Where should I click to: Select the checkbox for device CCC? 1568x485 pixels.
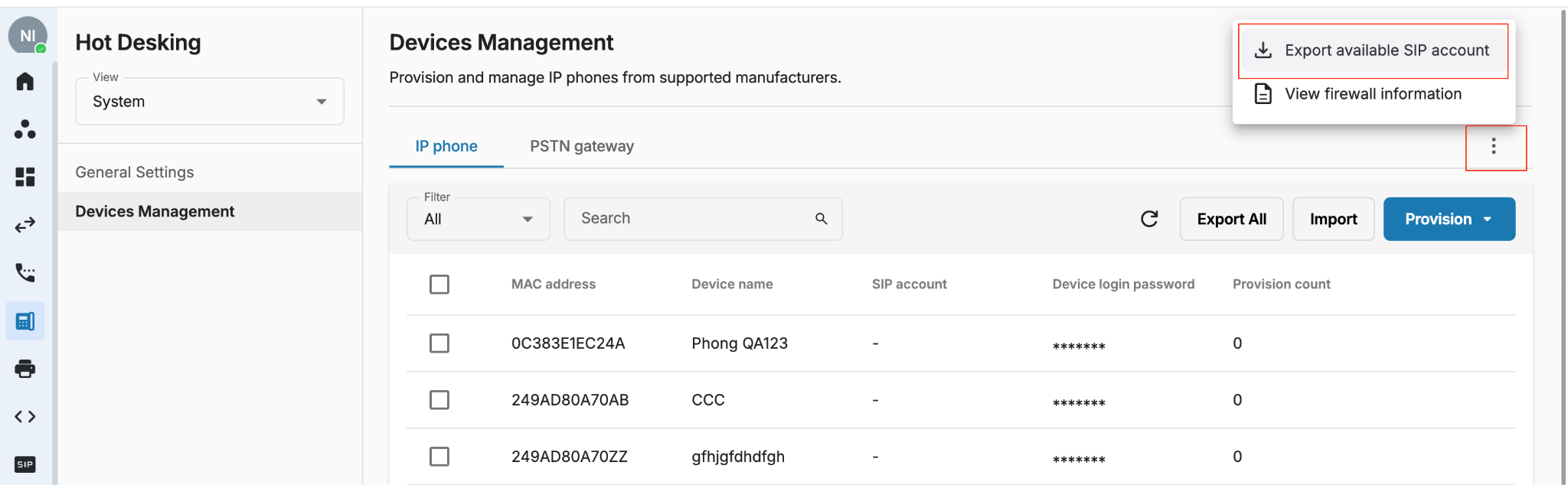[x=439, y=399]
